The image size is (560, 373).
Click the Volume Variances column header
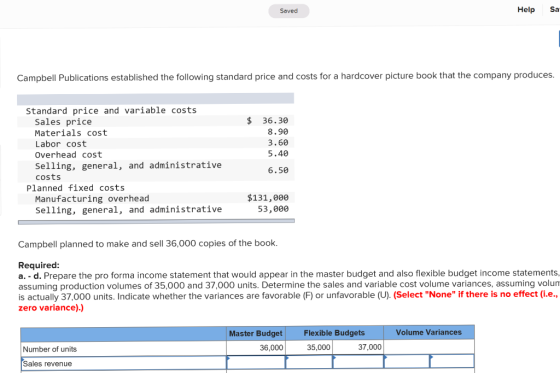click(x=429, y=332)
